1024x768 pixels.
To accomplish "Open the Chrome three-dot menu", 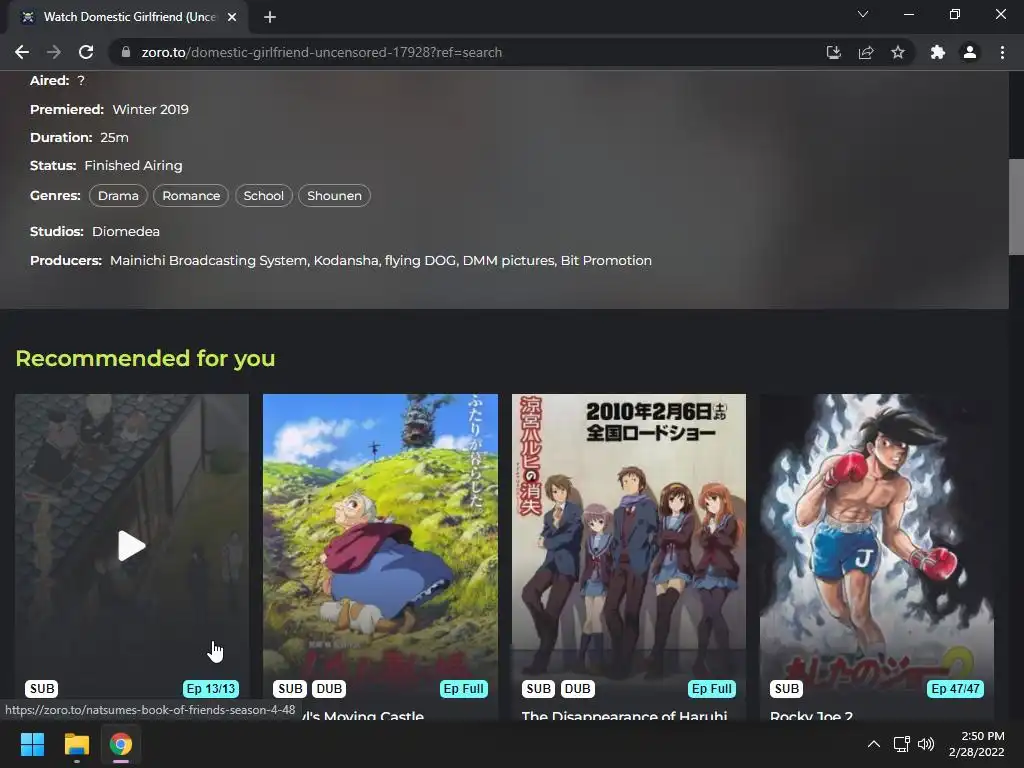I will pos(1002,52).
